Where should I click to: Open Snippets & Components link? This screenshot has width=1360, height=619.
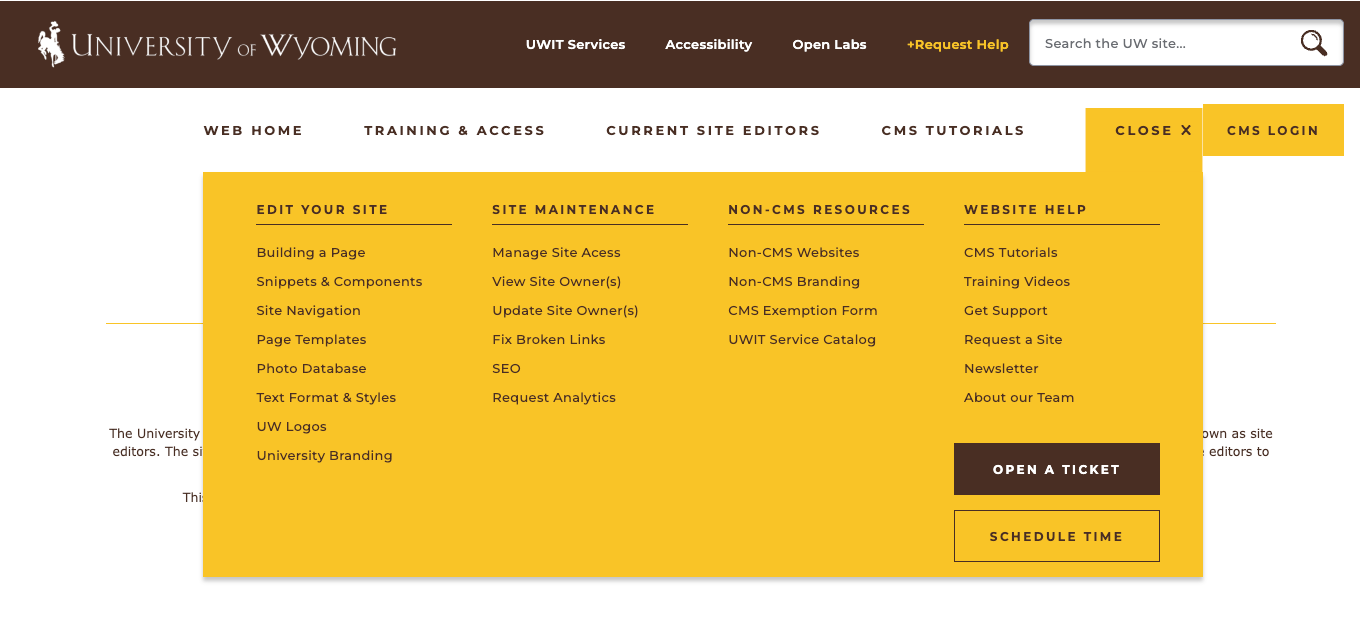[x=339, y=281]
